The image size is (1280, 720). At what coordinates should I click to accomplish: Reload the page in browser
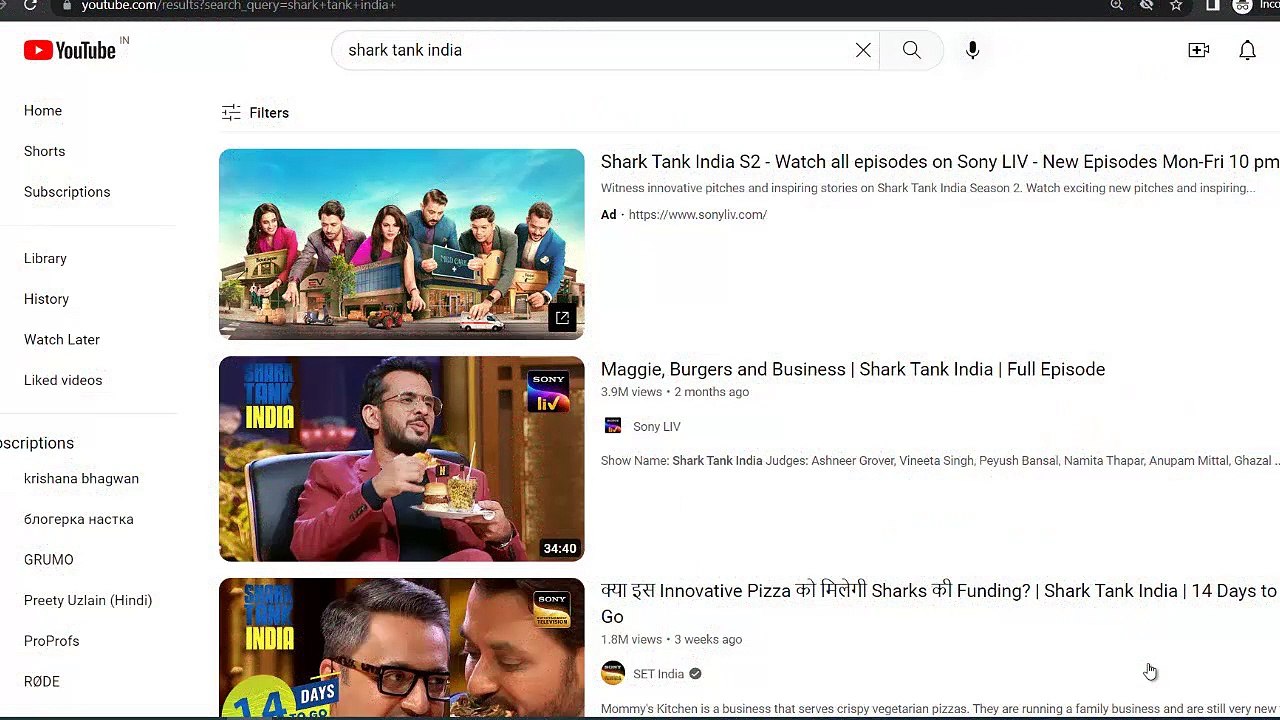click(x=30, y=5)
